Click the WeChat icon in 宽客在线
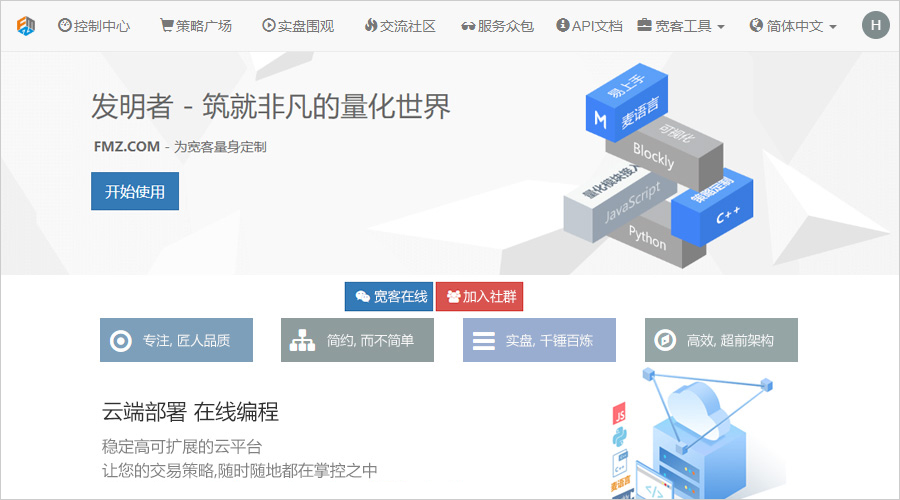This screenshot has width=900, height=500. pos(363,296)
